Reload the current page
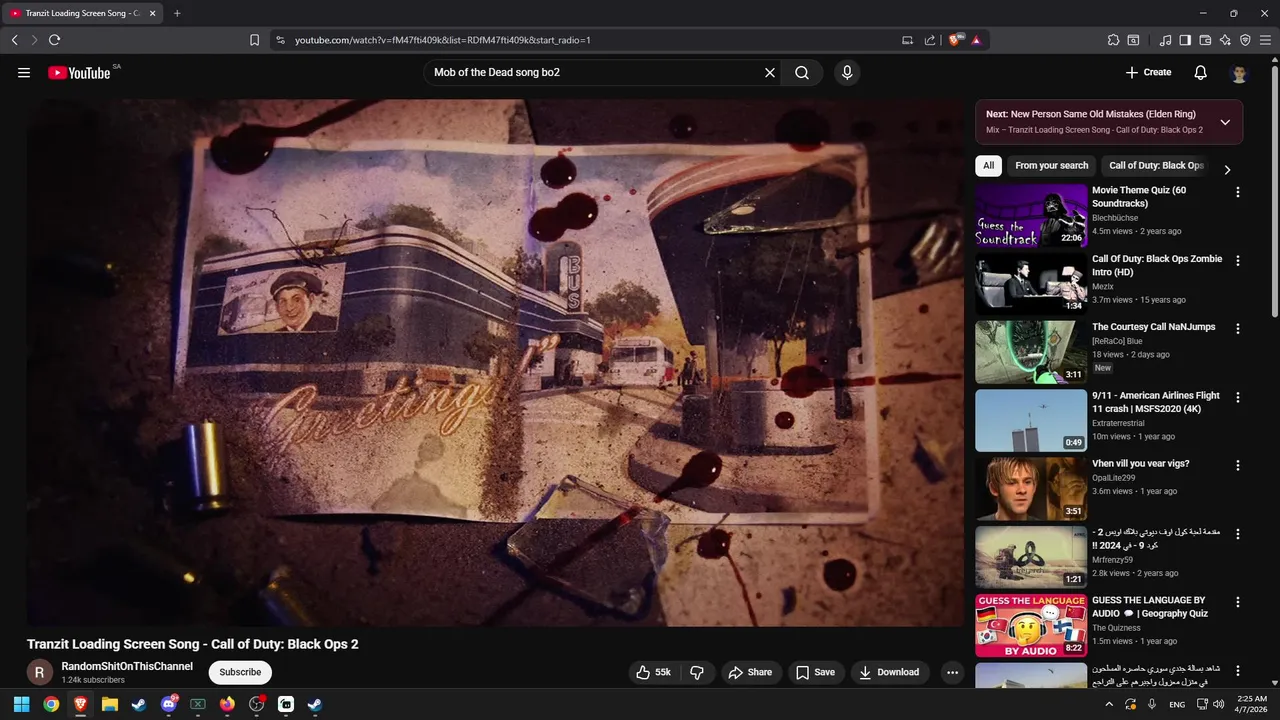This screenshot has width=1280, height=720. [54, 40]
